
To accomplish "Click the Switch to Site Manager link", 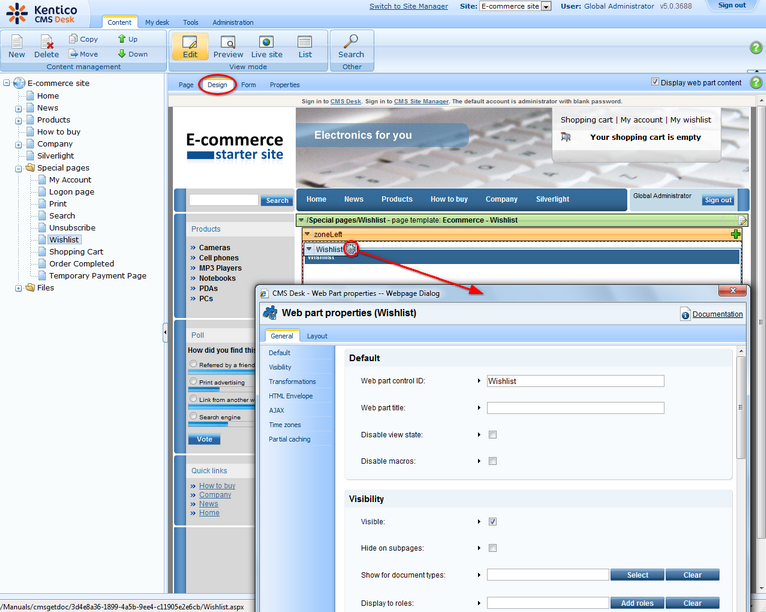I will [x=408, y=6].
